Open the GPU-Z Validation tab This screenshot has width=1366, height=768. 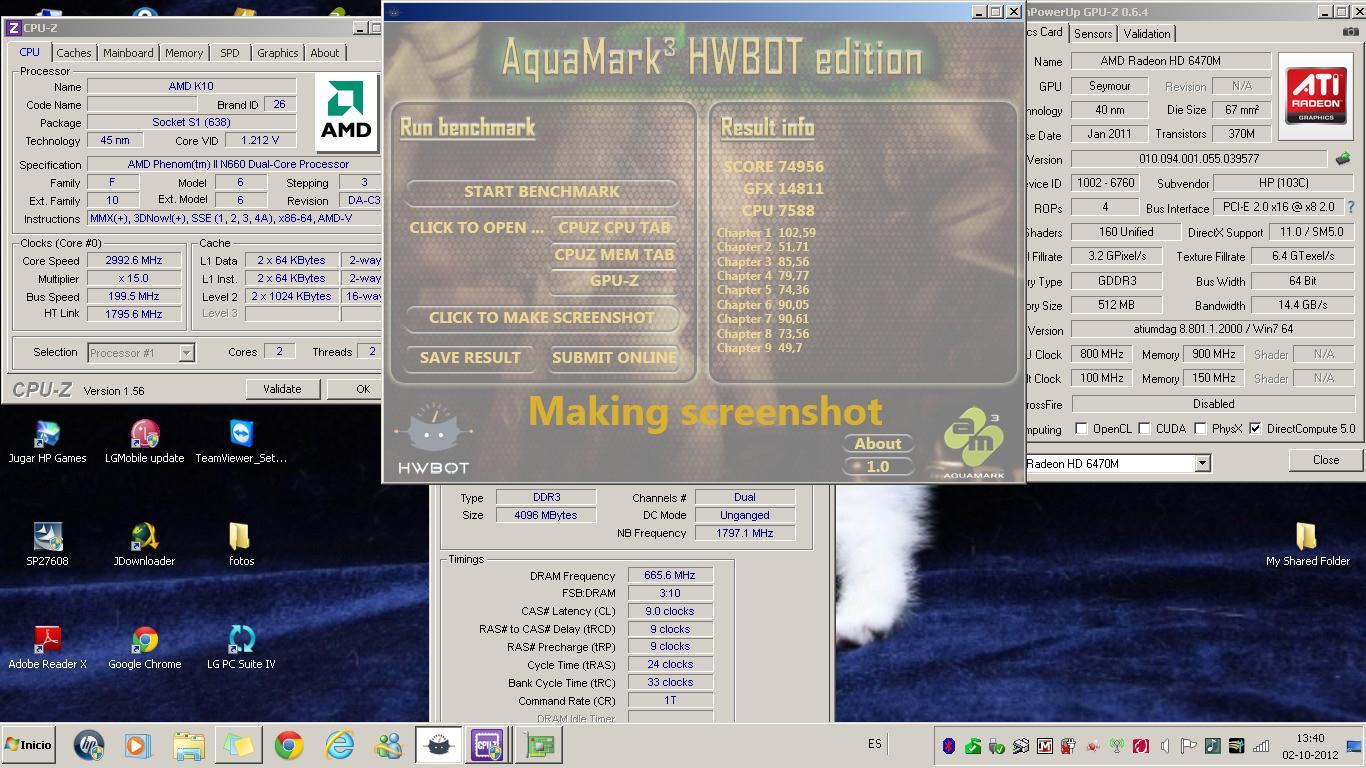click(1146, 33)
